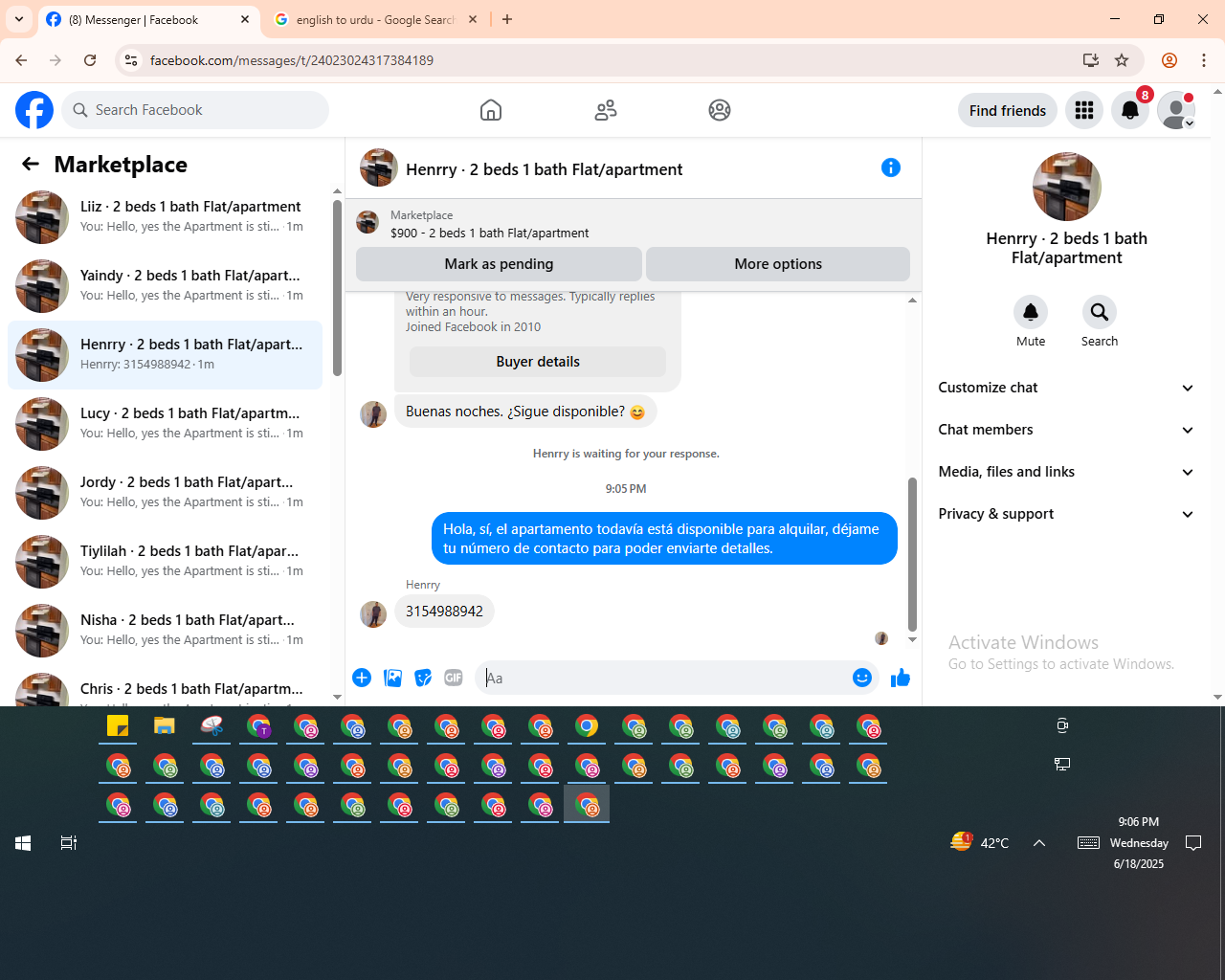Click the chat messages scrollbar
This screenshot has width=1225, height=980.
[912, 555]
